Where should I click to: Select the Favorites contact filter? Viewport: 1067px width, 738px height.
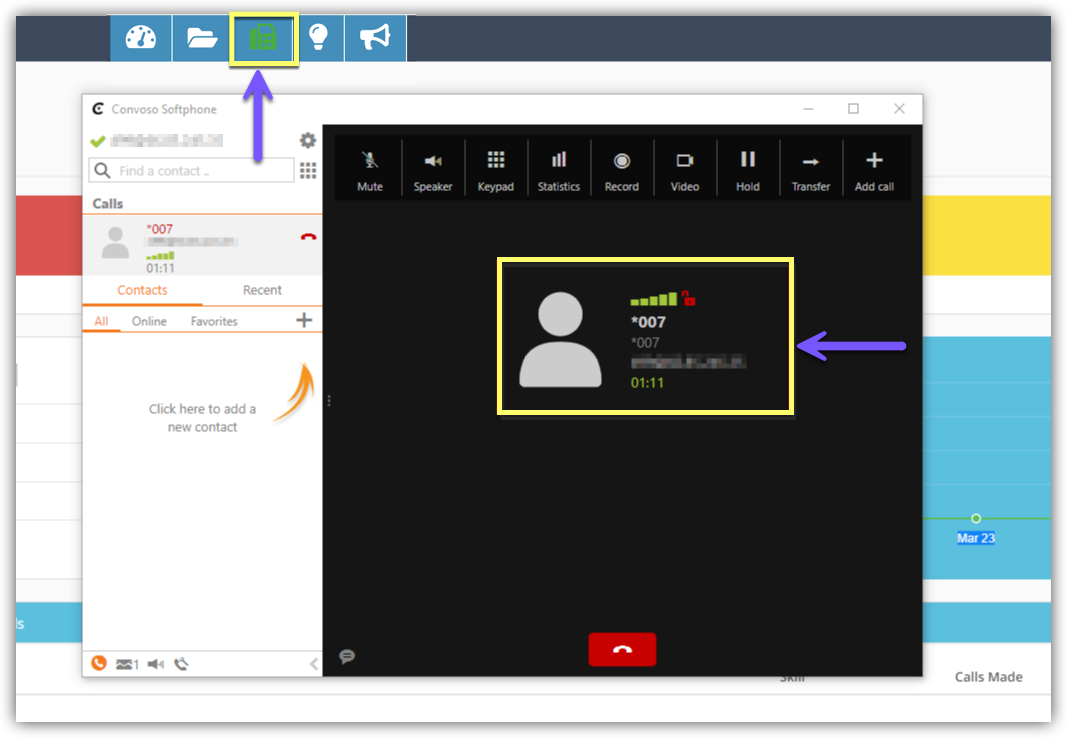point(214,321)
